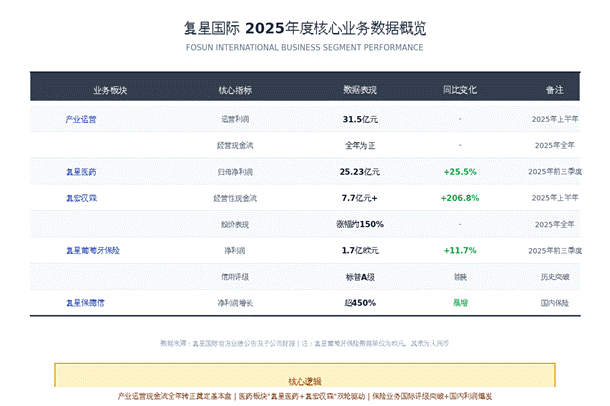Click the 核心指标 column header
610x406 pixels.
tap(235, 90)
